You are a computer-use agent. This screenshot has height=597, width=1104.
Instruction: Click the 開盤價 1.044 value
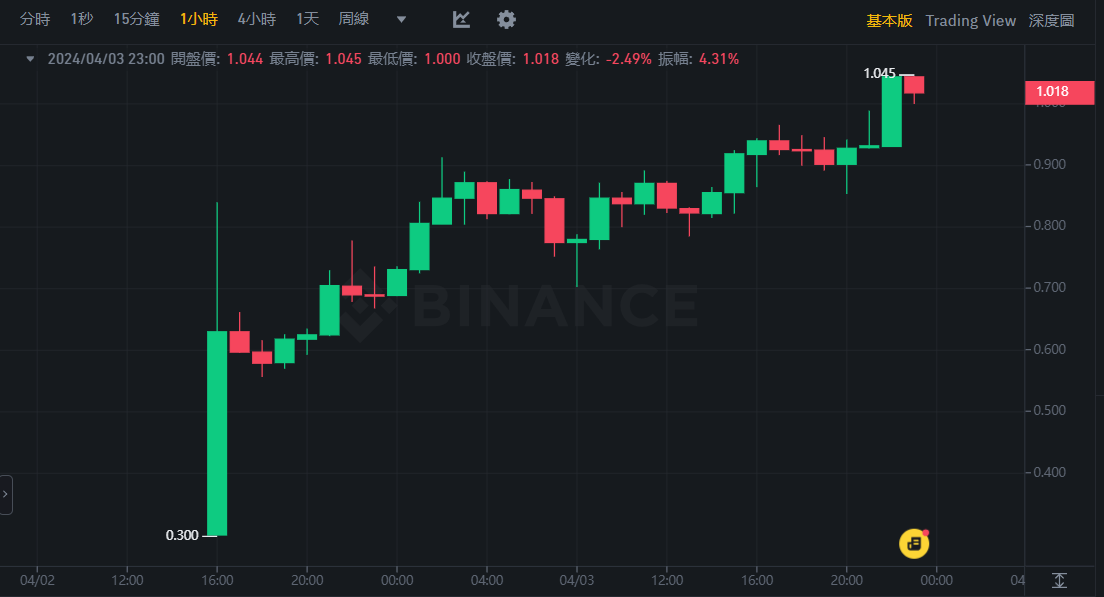(245, 59)
